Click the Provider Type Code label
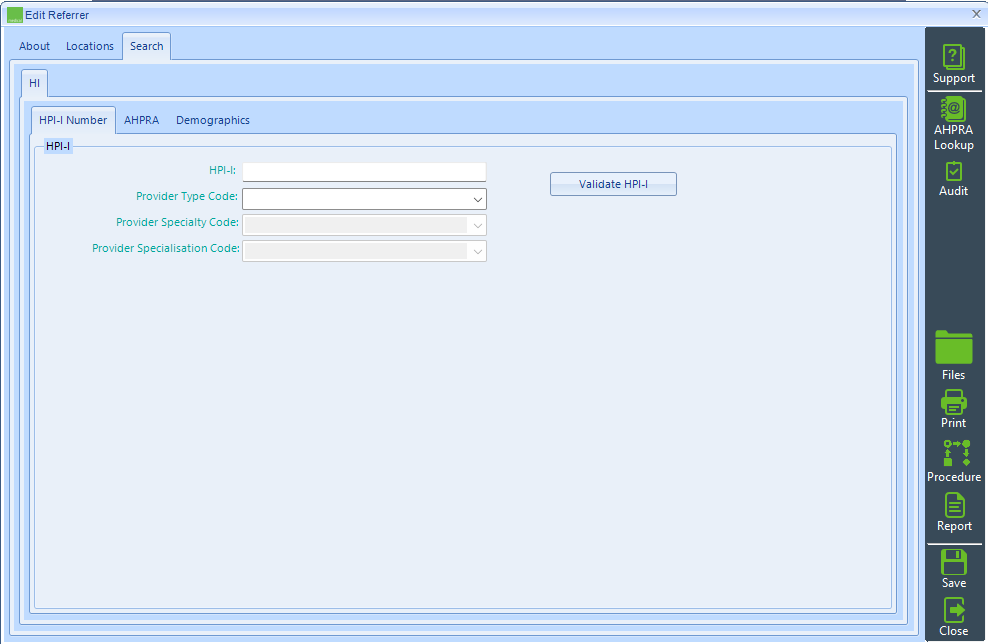The height and width of the screenshot is (644, 988). 187,197
